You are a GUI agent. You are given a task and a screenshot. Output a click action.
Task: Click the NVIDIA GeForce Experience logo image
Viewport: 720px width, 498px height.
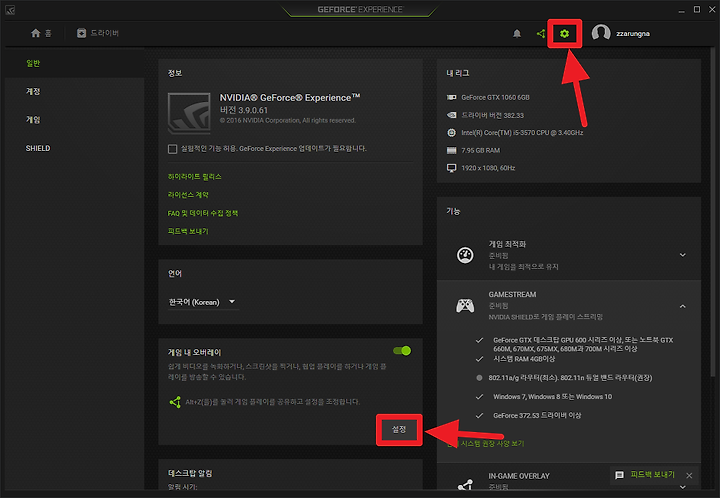(x=189, y=113)
